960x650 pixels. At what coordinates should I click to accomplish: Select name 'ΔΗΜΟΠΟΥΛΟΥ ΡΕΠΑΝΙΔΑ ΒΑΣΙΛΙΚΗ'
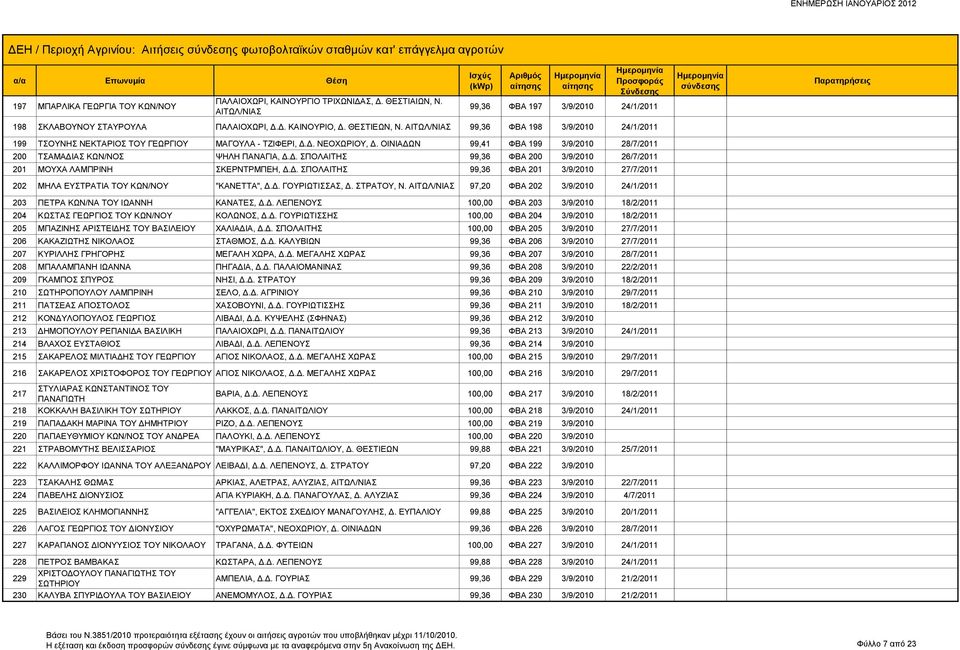(110, 331)
